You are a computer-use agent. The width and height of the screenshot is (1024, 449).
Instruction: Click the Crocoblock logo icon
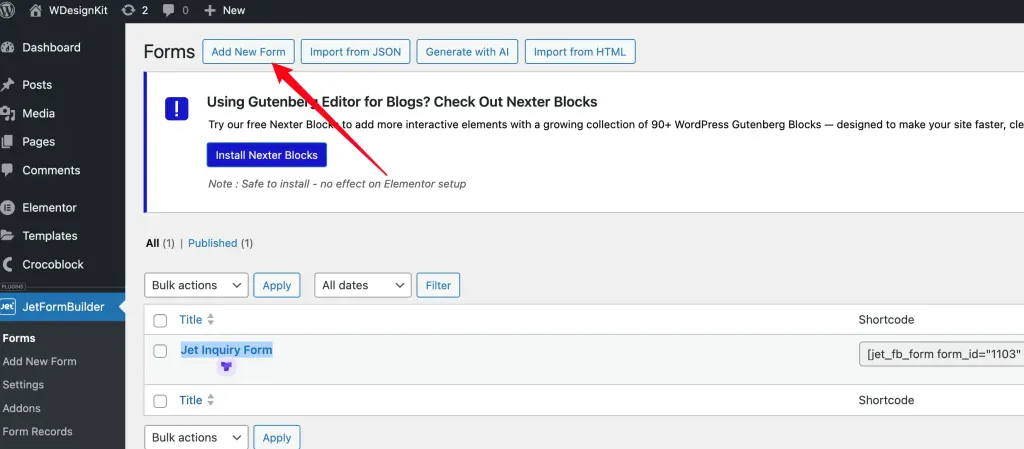[7, 264]
